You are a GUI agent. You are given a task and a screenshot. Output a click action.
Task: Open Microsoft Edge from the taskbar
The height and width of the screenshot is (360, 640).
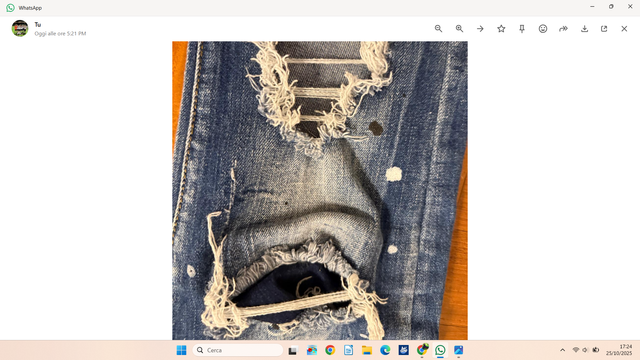(x=385, y=350)
